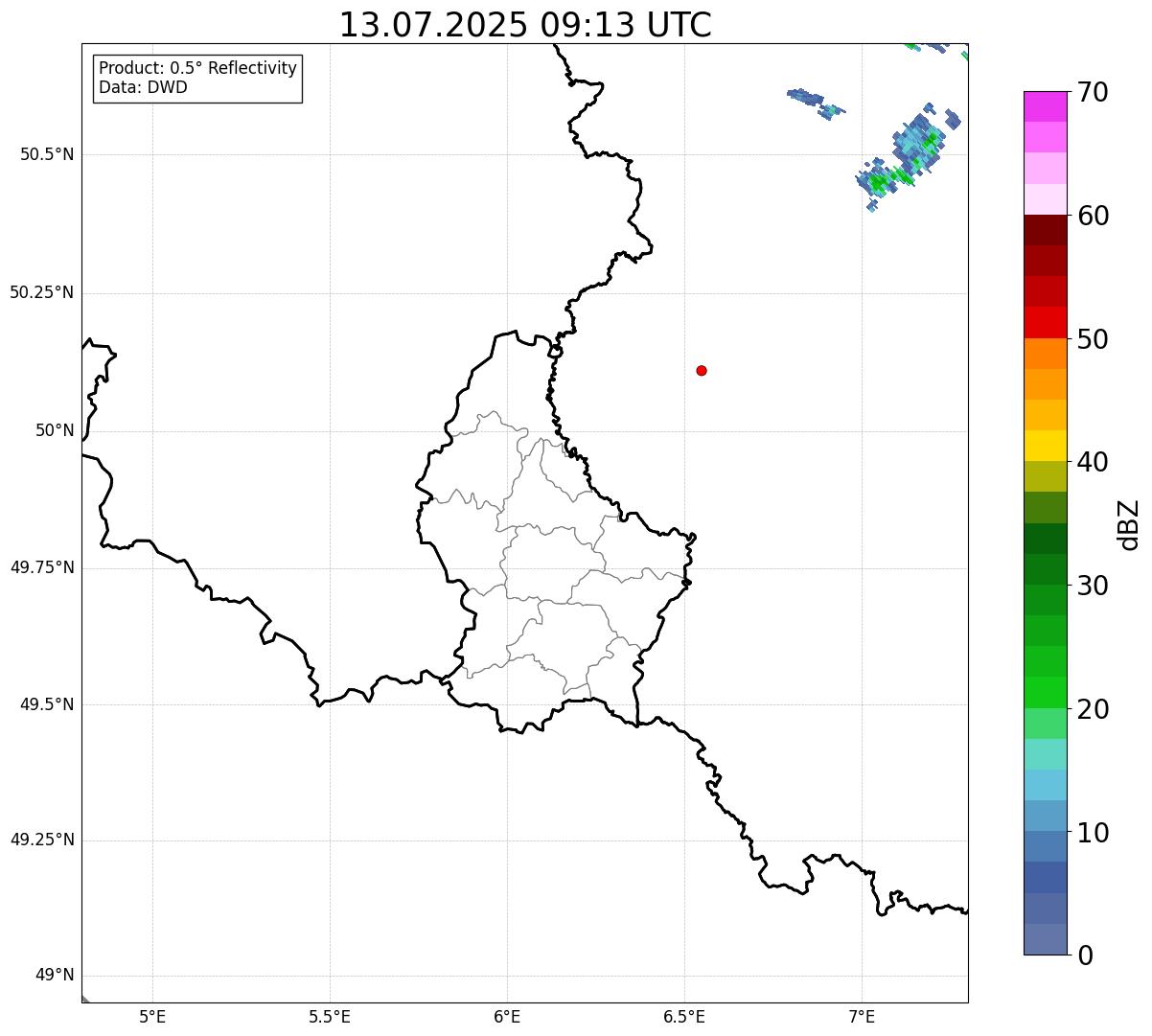
Task: Click the 40 colorbar tick value
Action: (1093, 463)
